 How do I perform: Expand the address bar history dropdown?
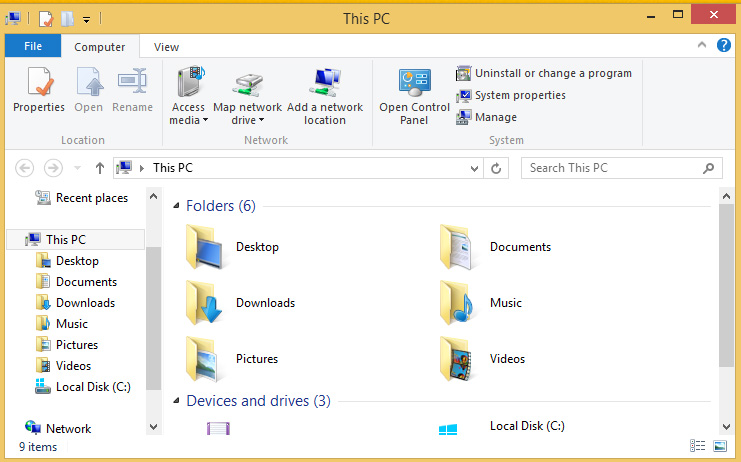tap(474, 169)
